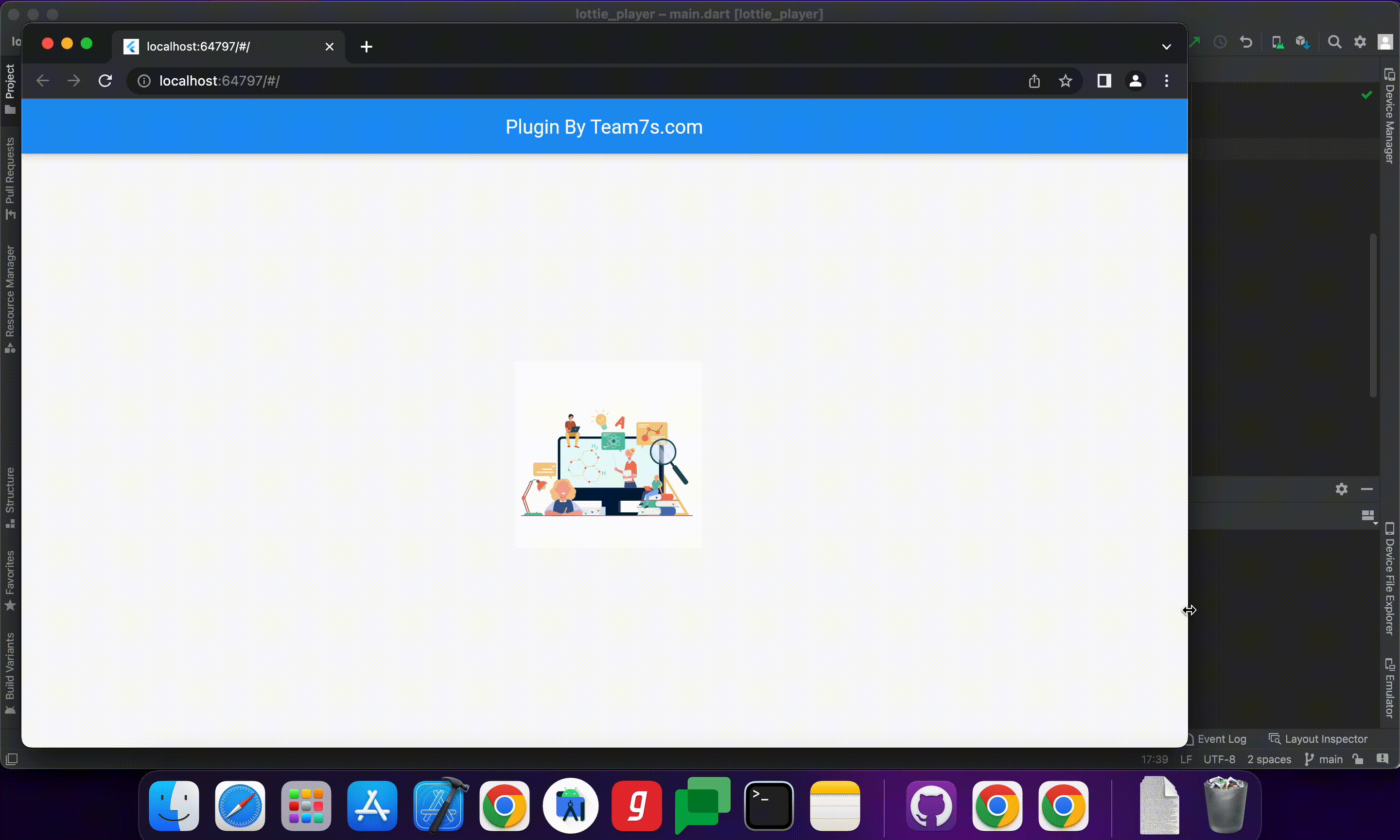
Task: Close the localhost:64797 tab
Action: click(330, 46)
